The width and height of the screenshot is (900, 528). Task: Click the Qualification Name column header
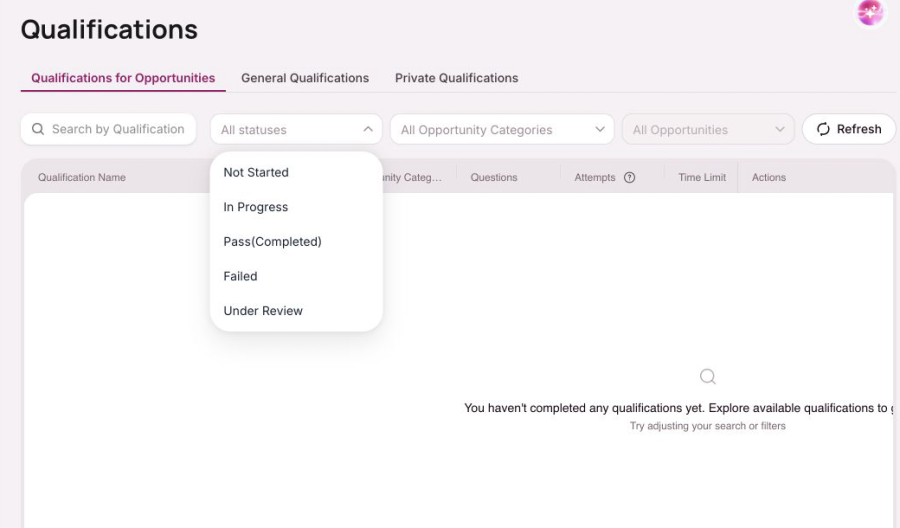tap(82, 177)
